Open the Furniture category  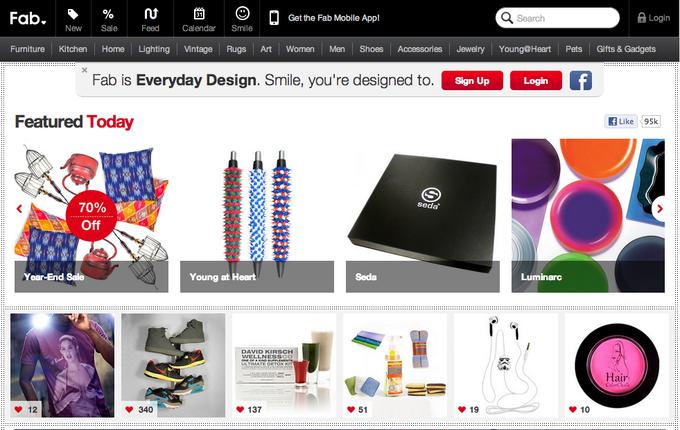27,49
